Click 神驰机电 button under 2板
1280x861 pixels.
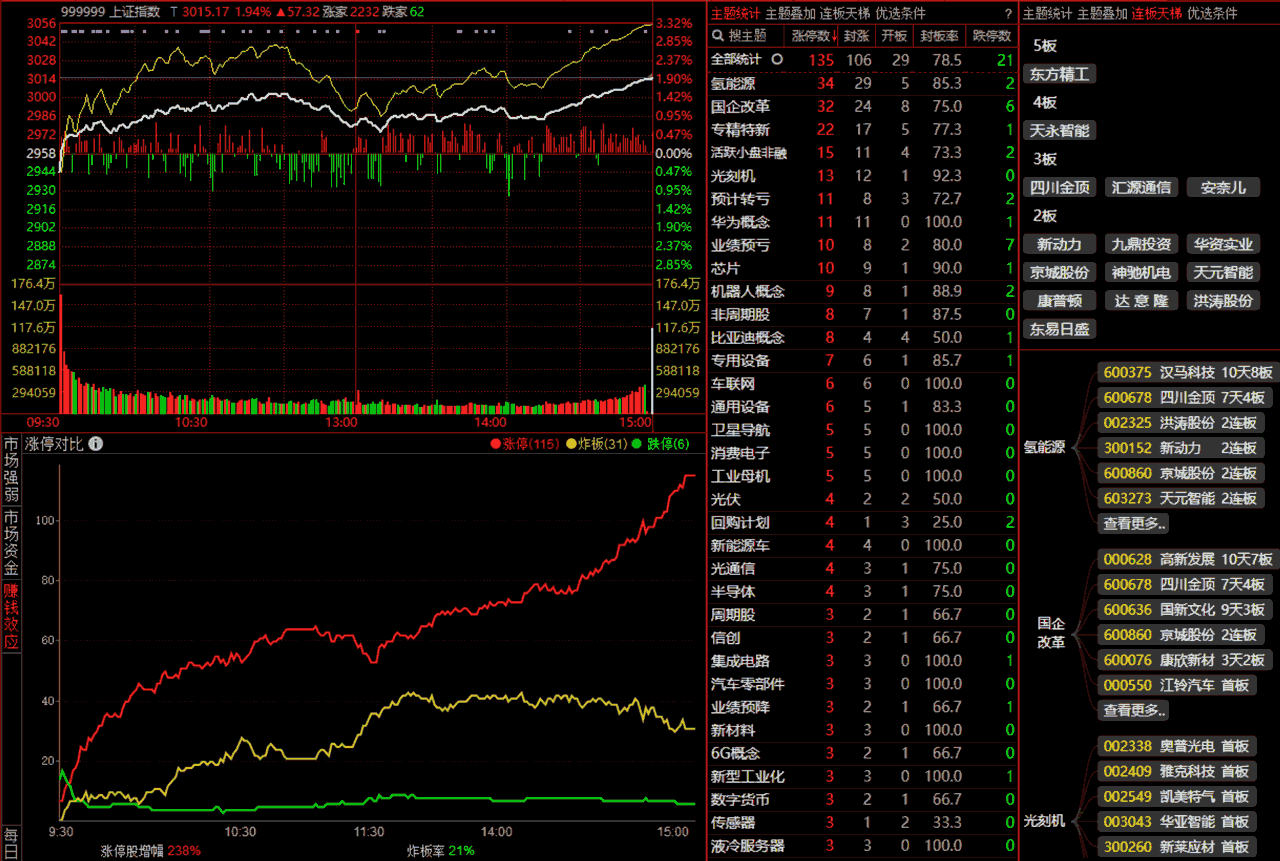(x=1141, y=272)
